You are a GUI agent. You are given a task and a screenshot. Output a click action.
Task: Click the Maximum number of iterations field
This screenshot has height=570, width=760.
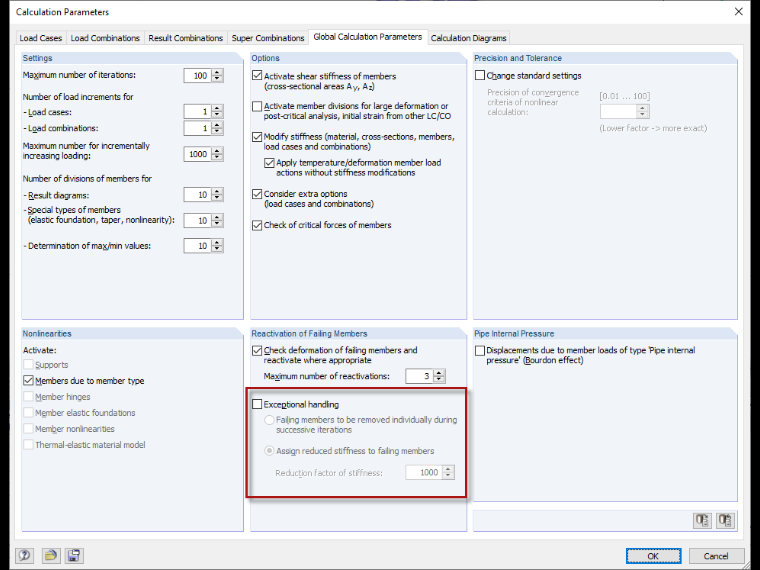pyautogui.click(x=198, y=76)
